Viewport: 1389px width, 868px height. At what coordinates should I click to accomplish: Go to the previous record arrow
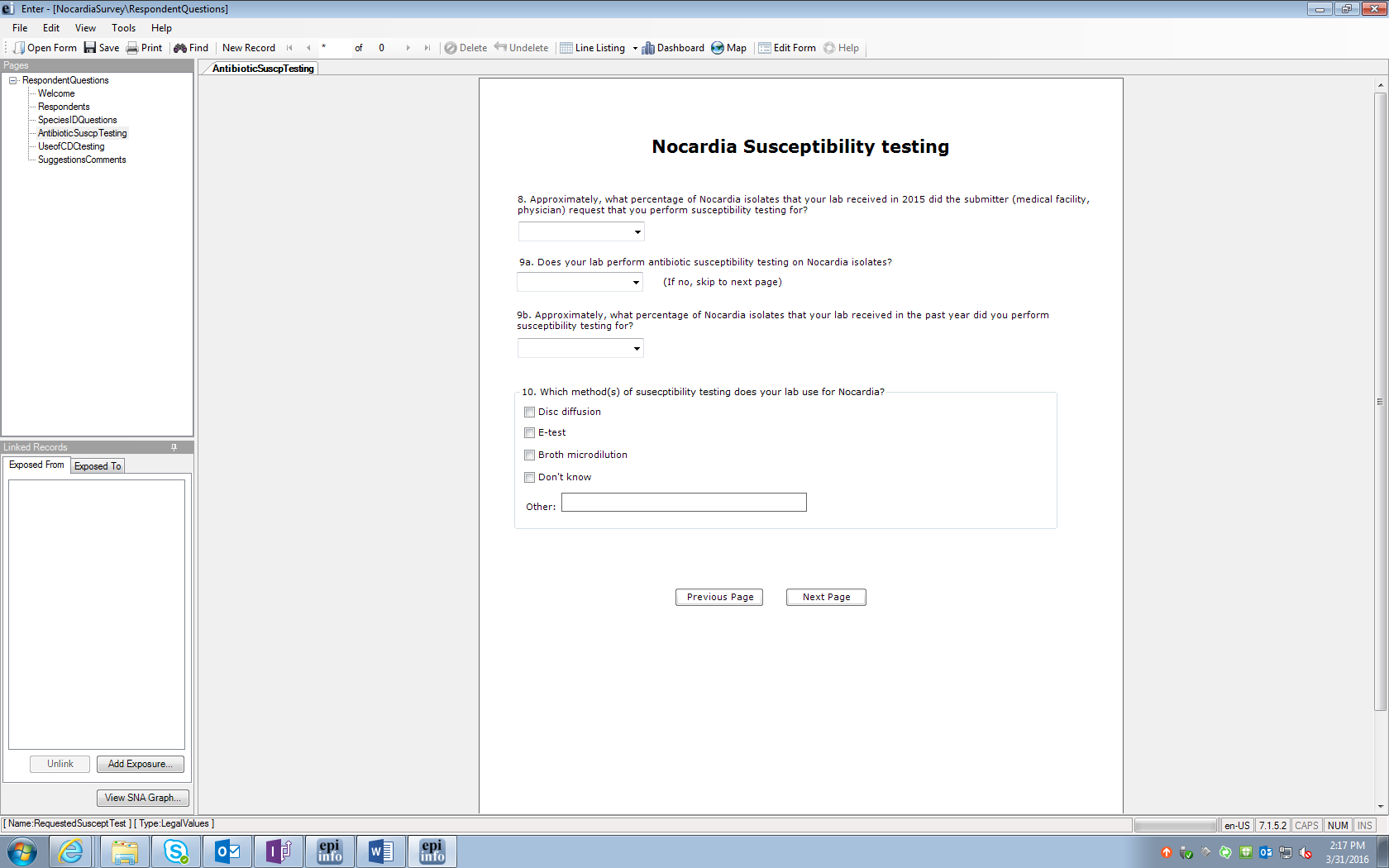[x=308, y=48]
